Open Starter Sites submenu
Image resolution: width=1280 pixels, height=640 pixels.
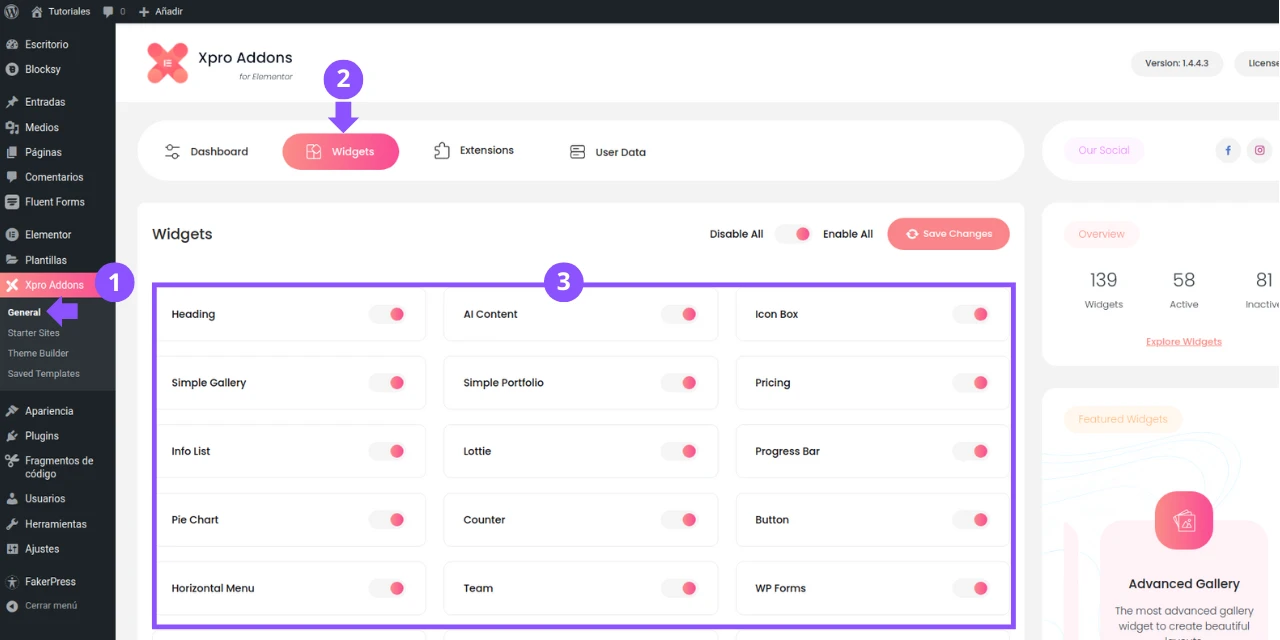(34, 333)
